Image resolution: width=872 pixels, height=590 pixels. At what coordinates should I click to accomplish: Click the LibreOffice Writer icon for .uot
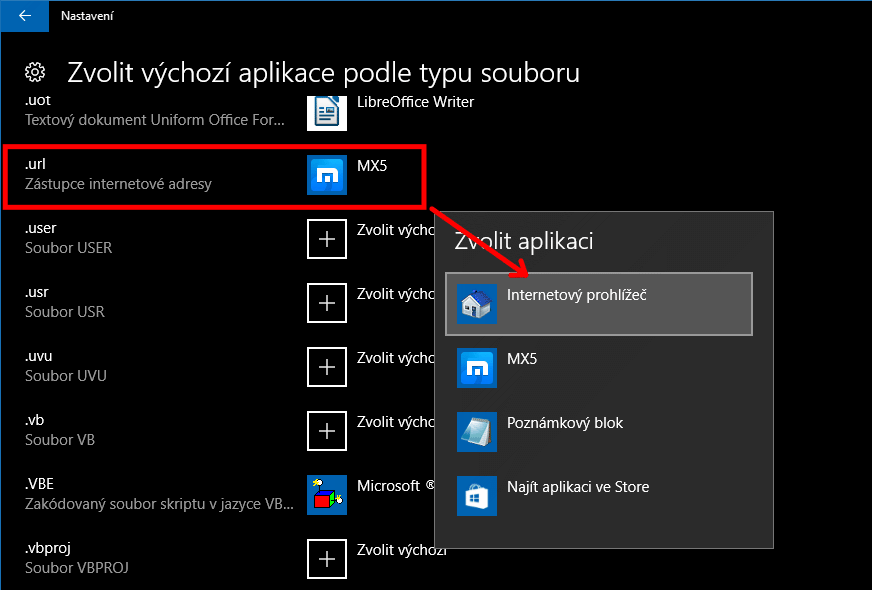tap(326, 112)
